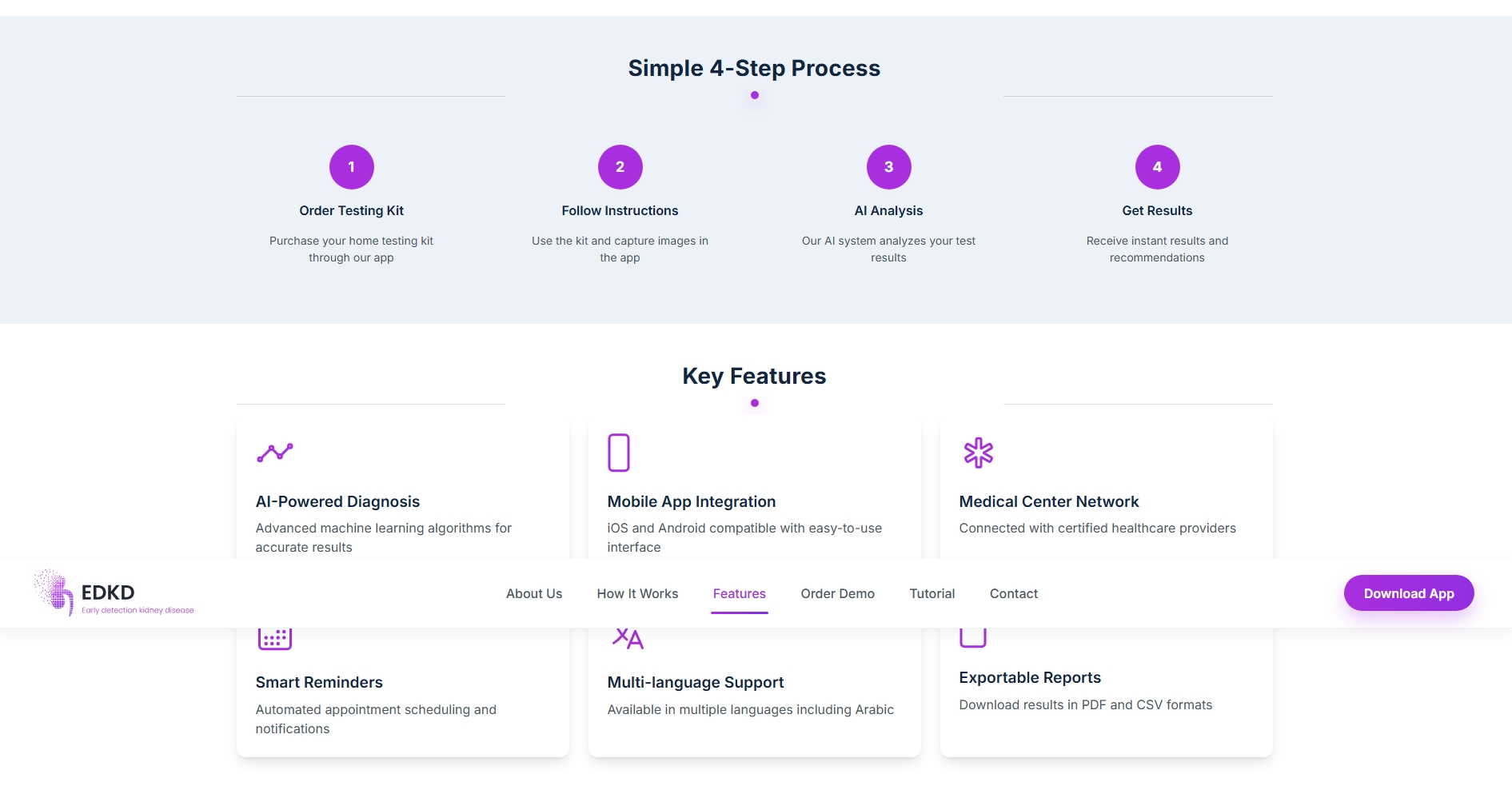The image size is (1512, 794).
Task: Click the Exportable Reports card heading
Action: (1030, 677)
